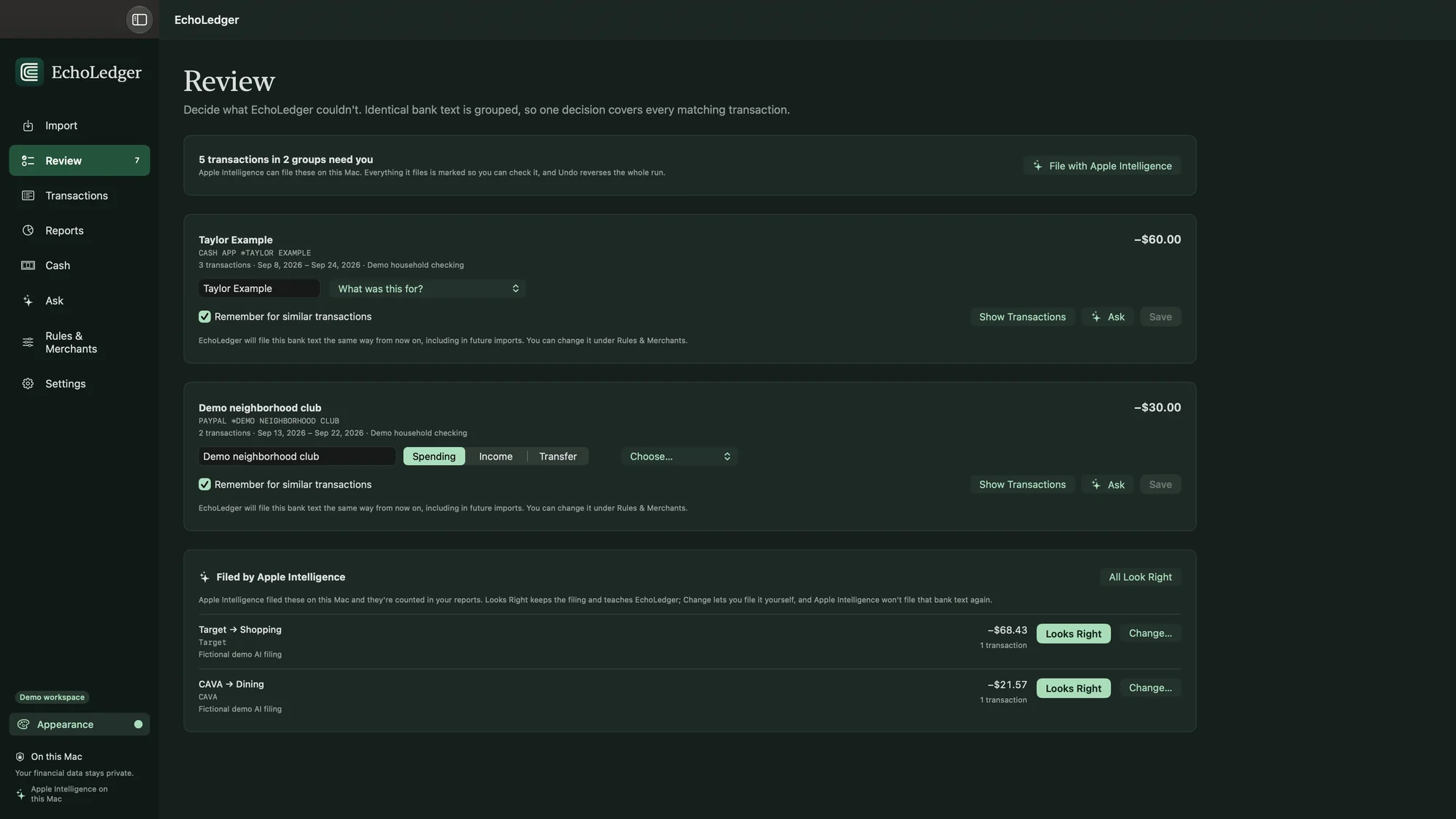Screen dimensions: 1456x819
Task: Go to Transactions in the sidebar
Action: (x=79, y=196)
